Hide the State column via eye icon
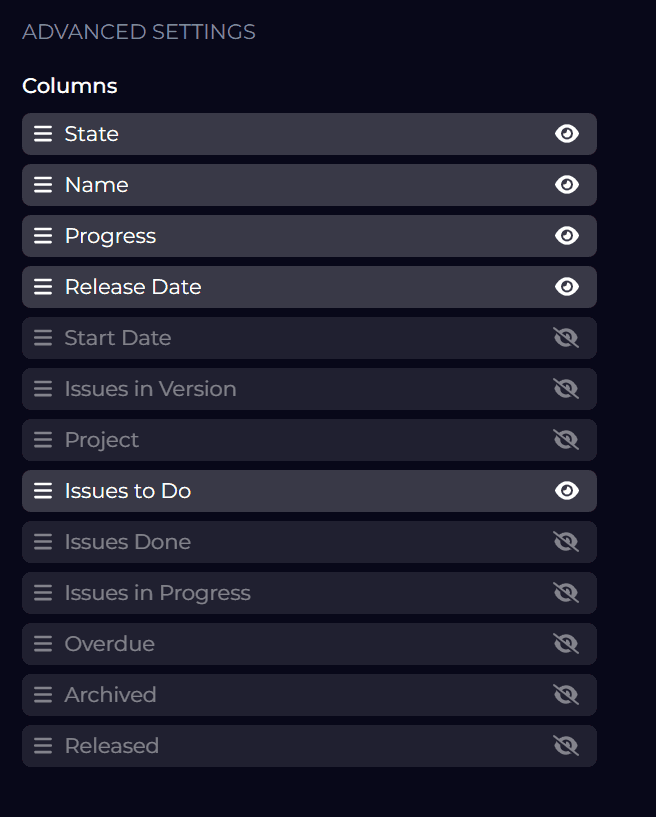The height and width of the screenshot is (817, 656). [566, 134]
